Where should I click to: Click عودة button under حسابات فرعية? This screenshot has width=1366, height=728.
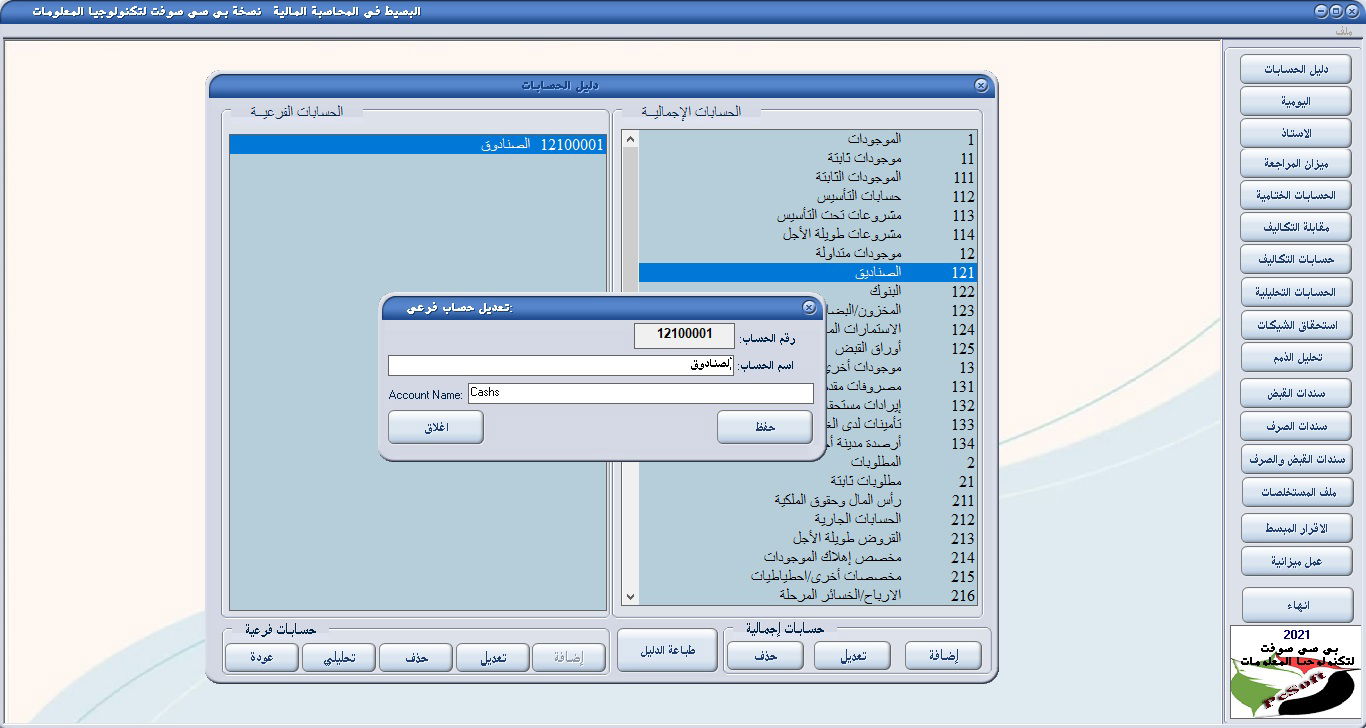262,657
